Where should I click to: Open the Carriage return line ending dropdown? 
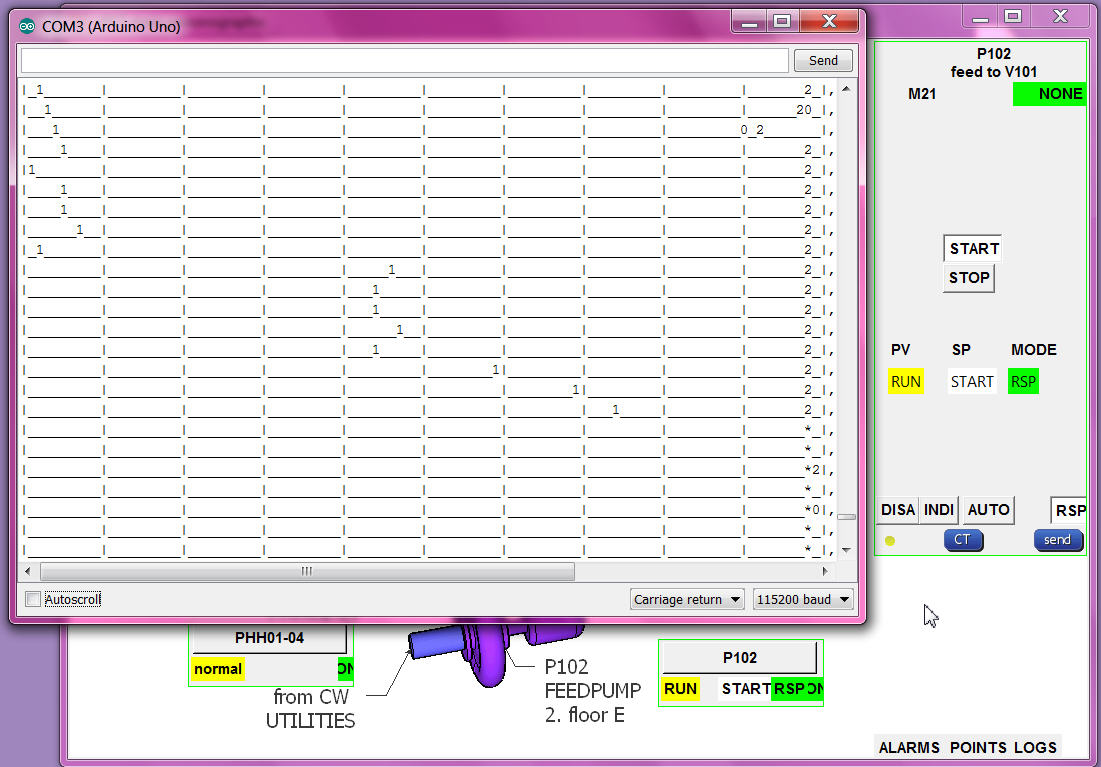[688, 599]
